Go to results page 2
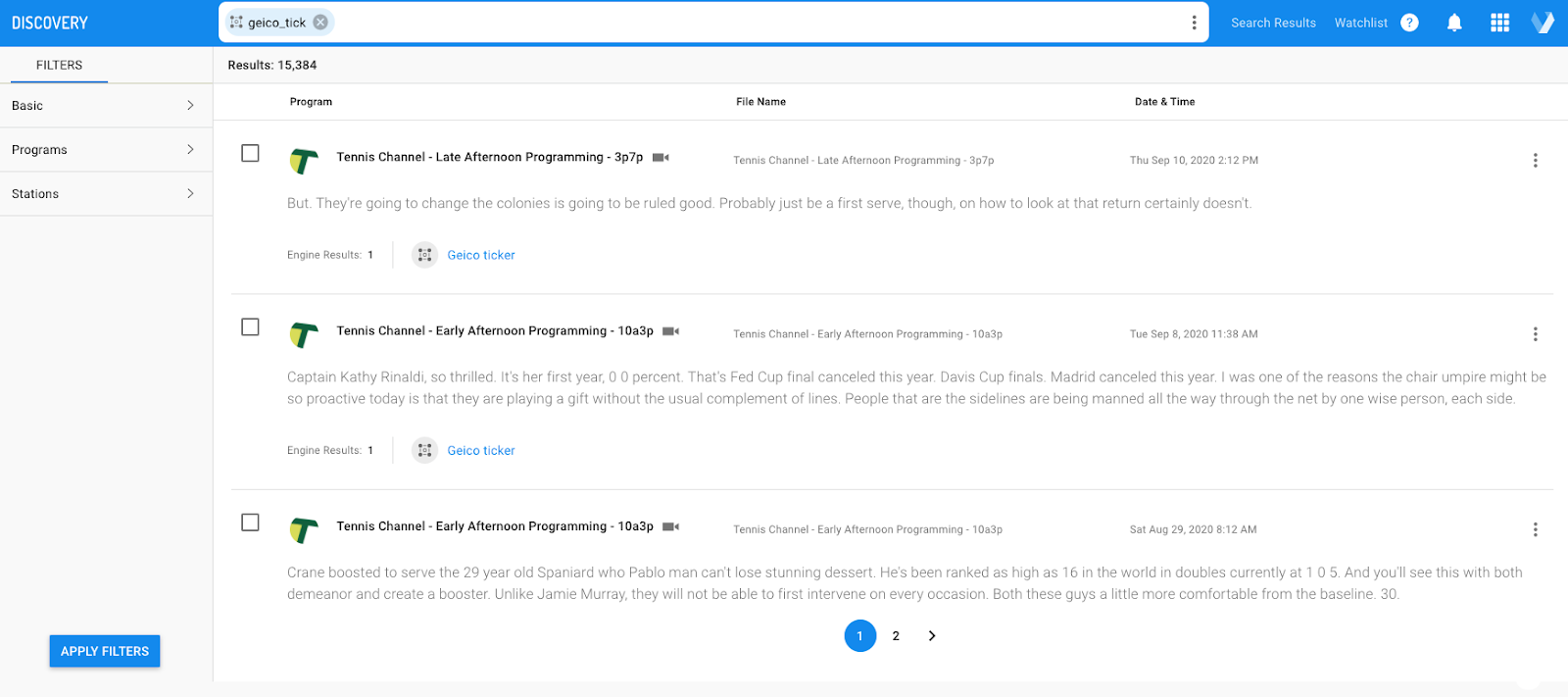This screenshot has height=697, width=1568. [896, 636]
